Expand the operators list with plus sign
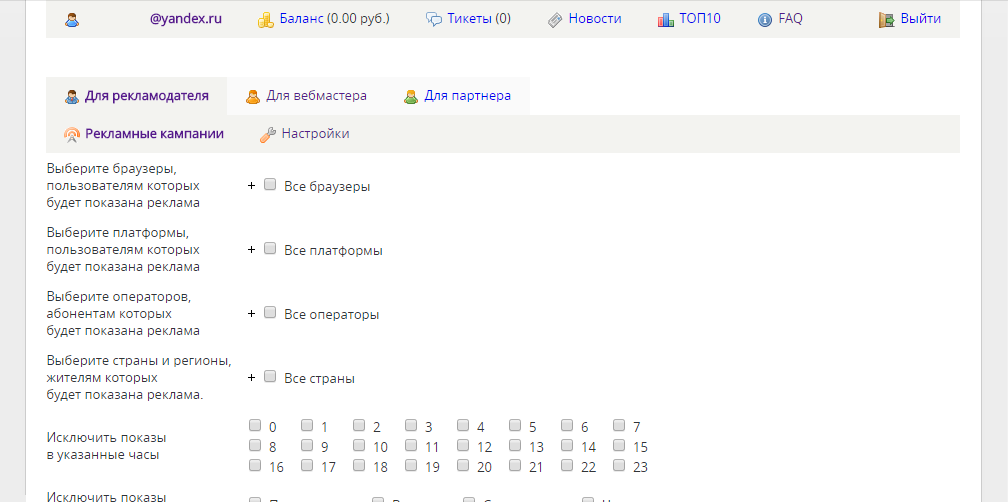 point(251,314)
